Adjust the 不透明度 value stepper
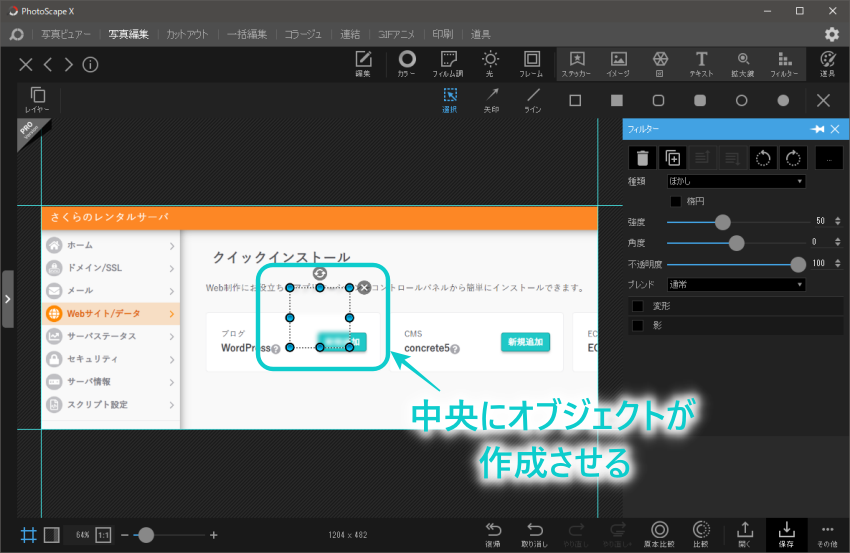 coord(838,263)
